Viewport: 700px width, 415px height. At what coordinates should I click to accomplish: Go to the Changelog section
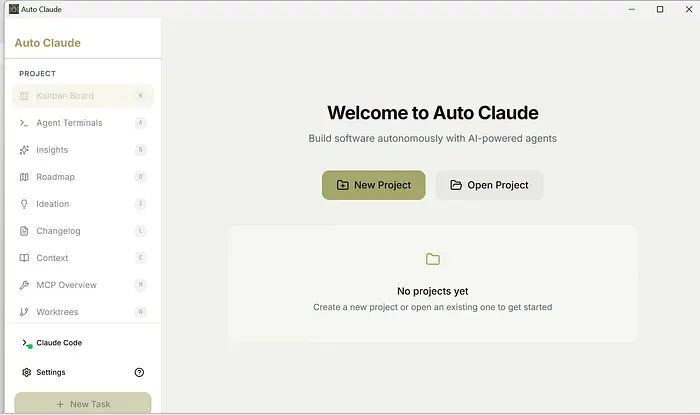[58, 231]
